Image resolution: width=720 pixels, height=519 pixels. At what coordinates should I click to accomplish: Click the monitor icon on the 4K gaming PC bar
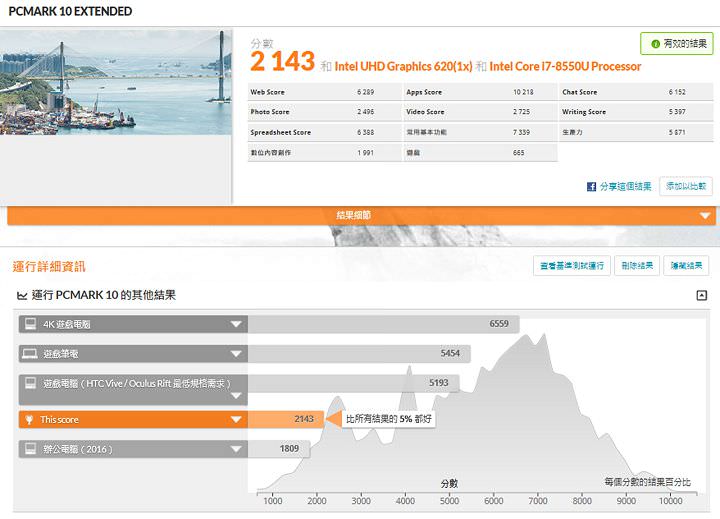pyautogui.click(x=30, y=324)
